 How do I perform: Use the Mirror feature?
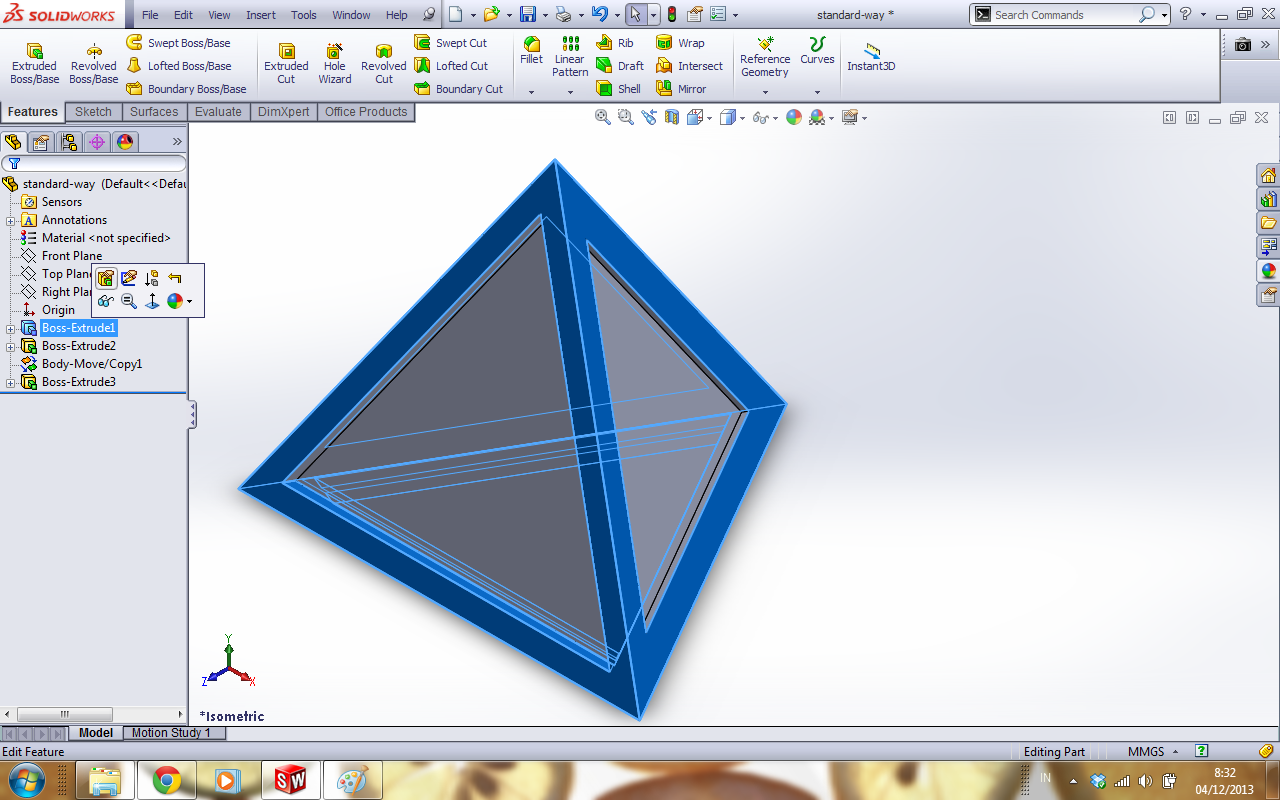(x=681, y=89)
